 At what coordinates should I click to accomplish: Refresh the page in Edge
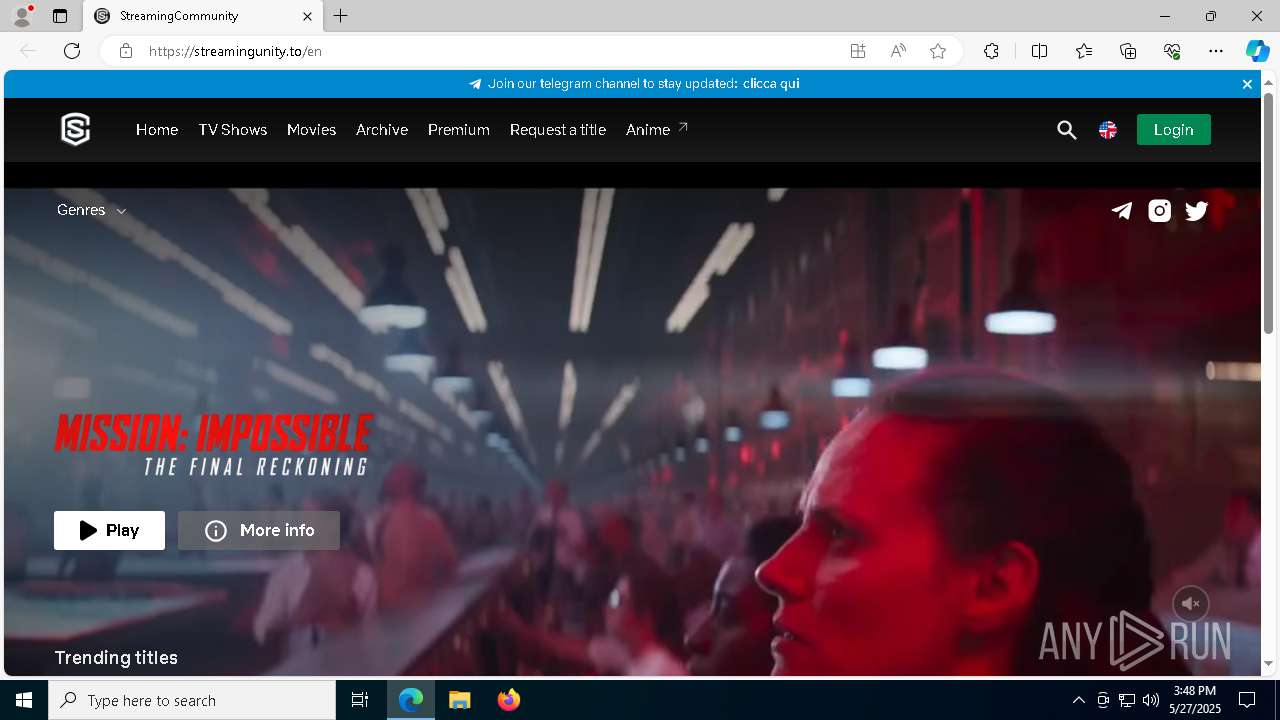click(72, 51)
